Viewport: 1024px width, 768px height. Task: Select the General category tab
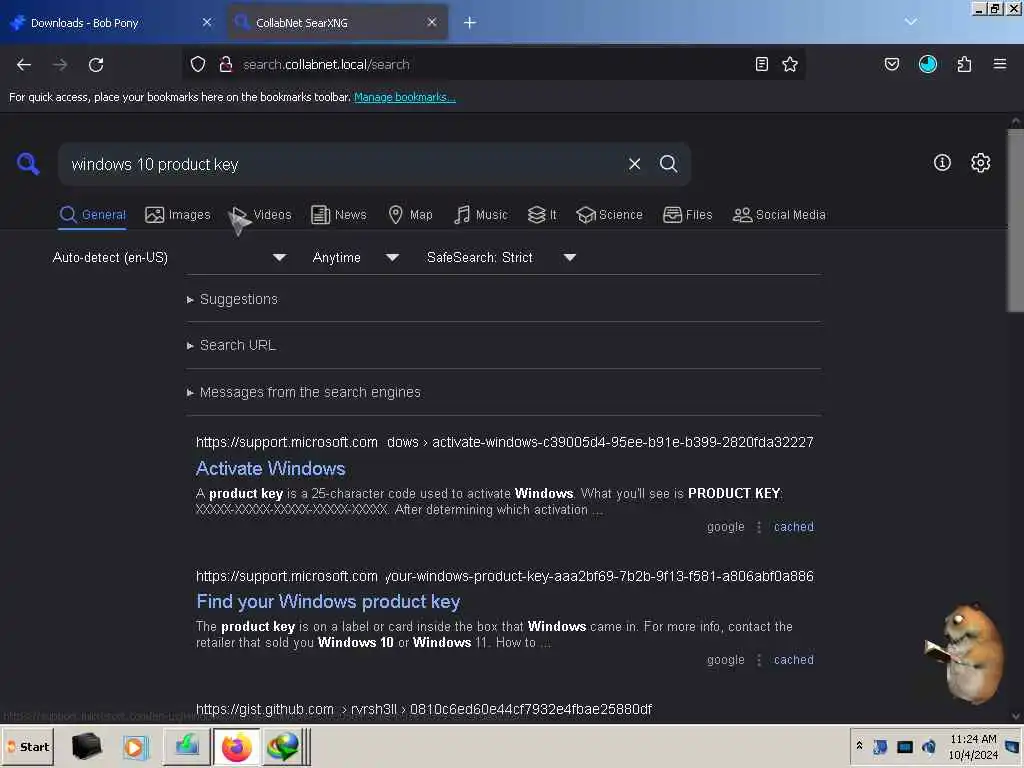coord(92,215)
